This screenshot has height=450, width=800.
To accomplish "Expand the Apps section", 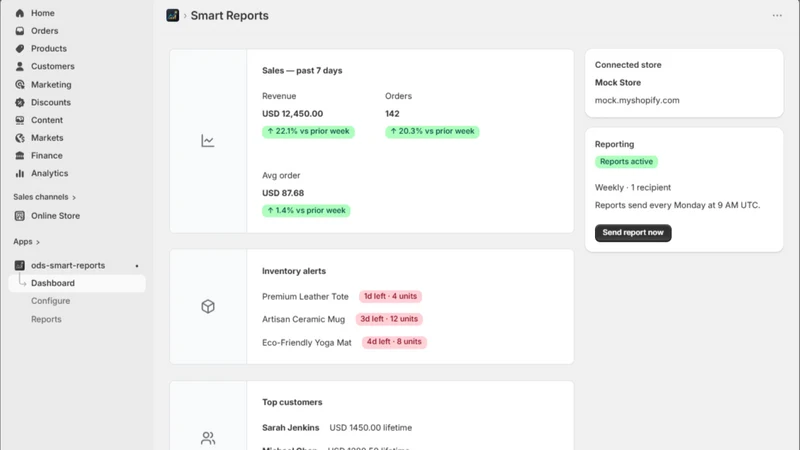I will coord(27,242).
